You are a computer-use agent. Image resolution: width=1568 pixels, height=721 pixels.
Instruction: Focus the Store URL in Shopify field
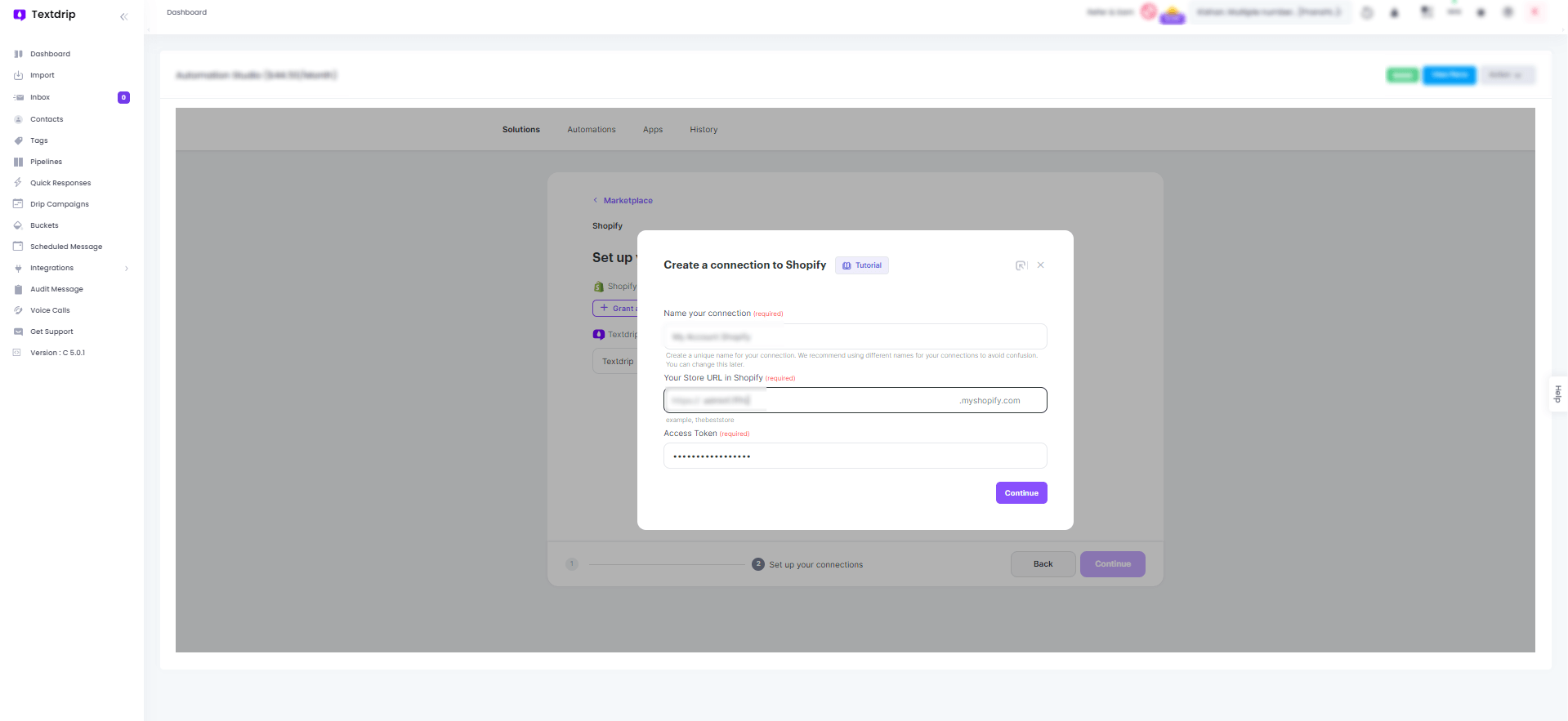click(855, 400)
